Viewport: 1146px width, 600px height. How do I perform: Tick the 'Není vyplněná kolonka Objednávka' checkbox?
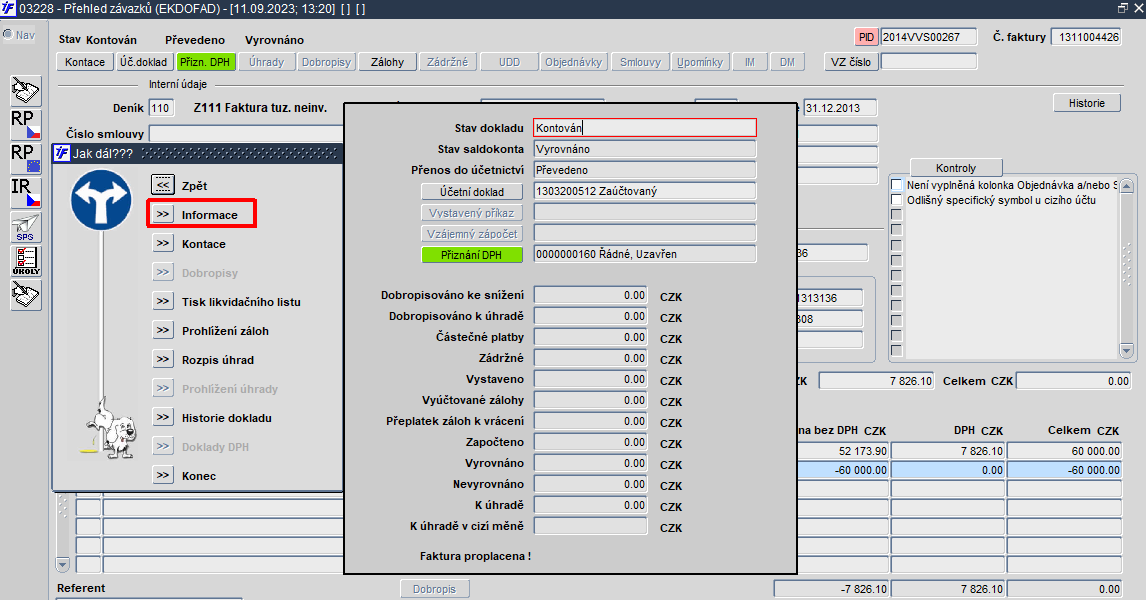tap(896, 185)
